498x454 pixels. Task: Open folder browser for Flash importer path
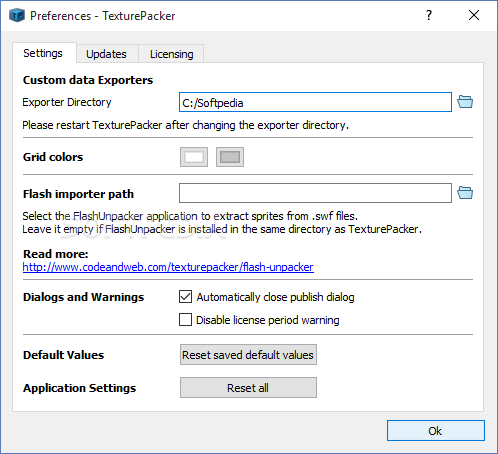click(465, 193)
